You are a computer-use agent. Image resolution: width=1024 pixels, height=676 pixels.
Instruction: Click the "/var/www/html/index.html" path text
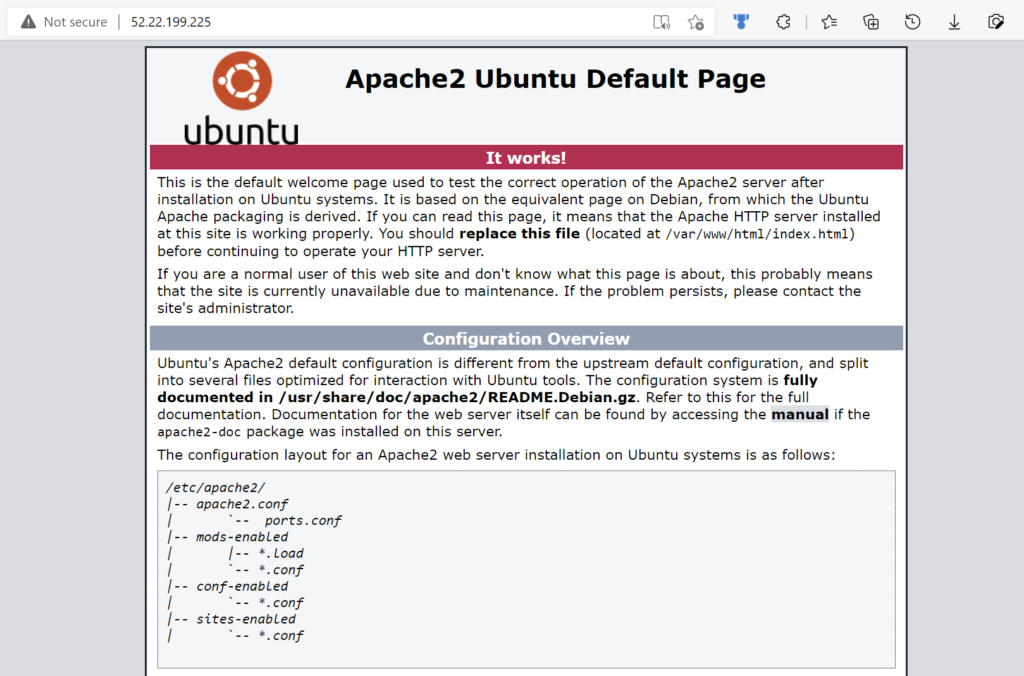[756, 234]
